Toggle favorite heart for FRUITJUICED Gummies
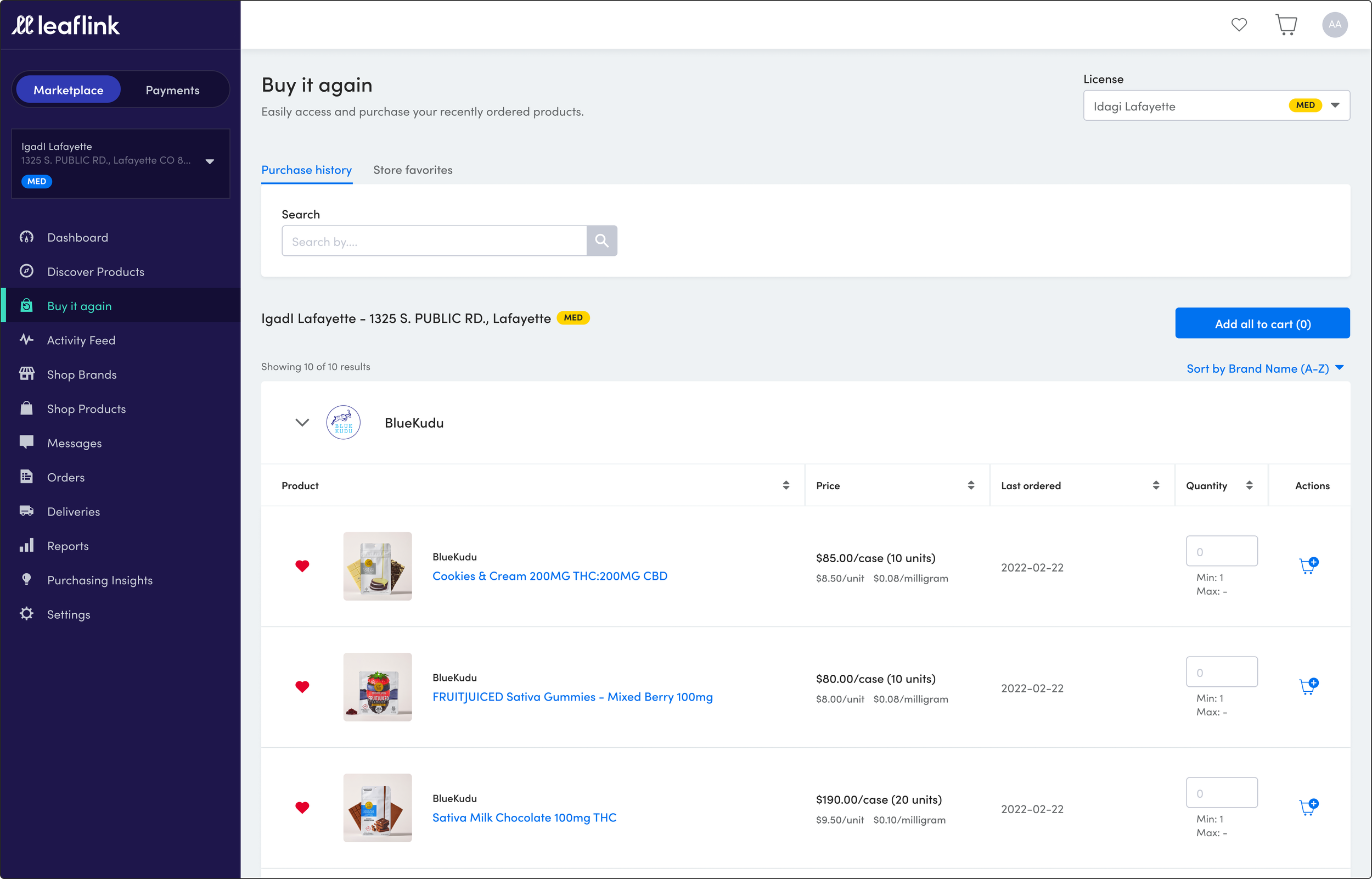Screen dimensions: 1372x879 (302, 687)
